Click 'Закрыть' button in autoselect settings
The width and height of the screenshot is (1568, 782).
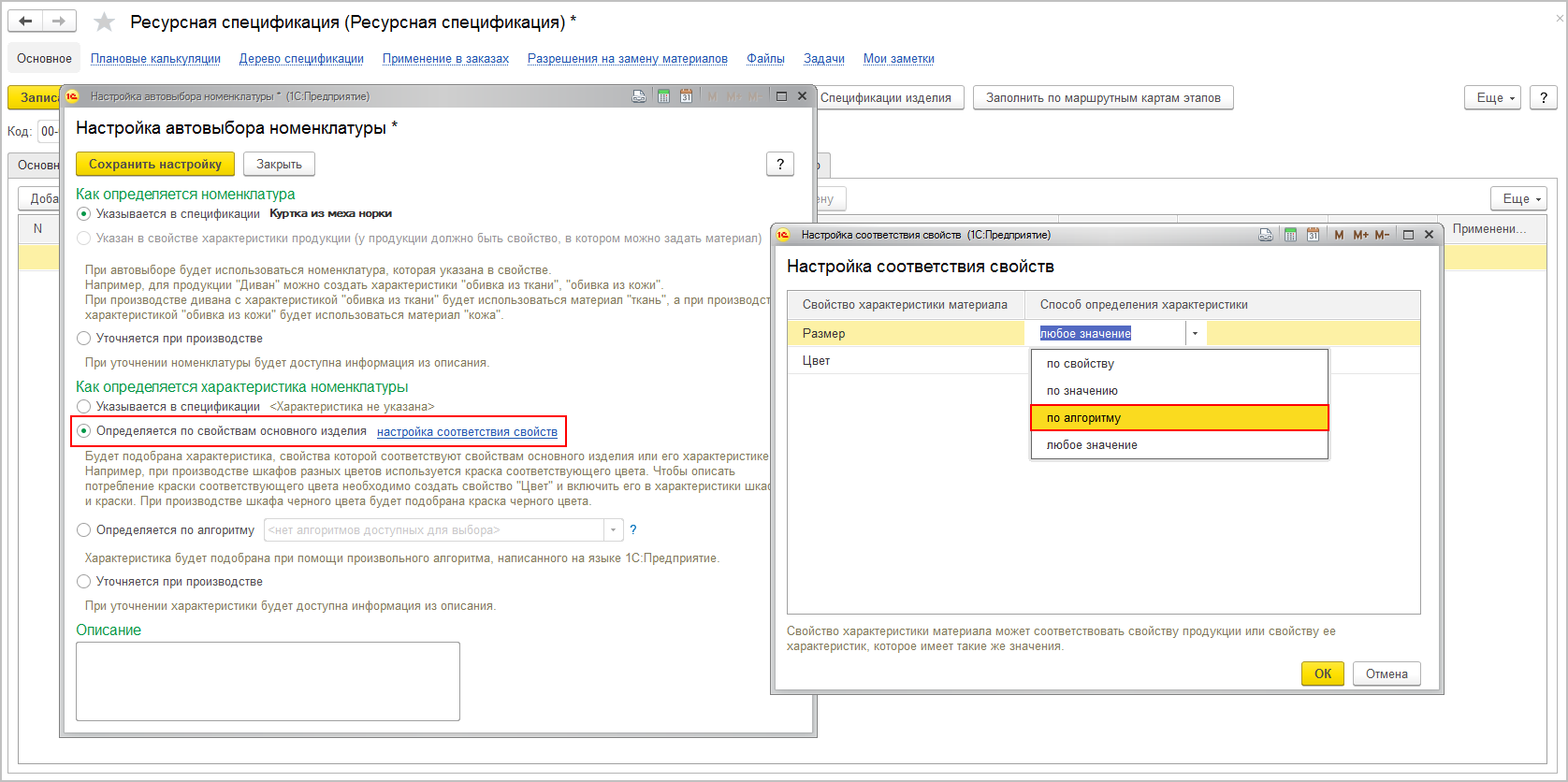[x=279, y=164]
